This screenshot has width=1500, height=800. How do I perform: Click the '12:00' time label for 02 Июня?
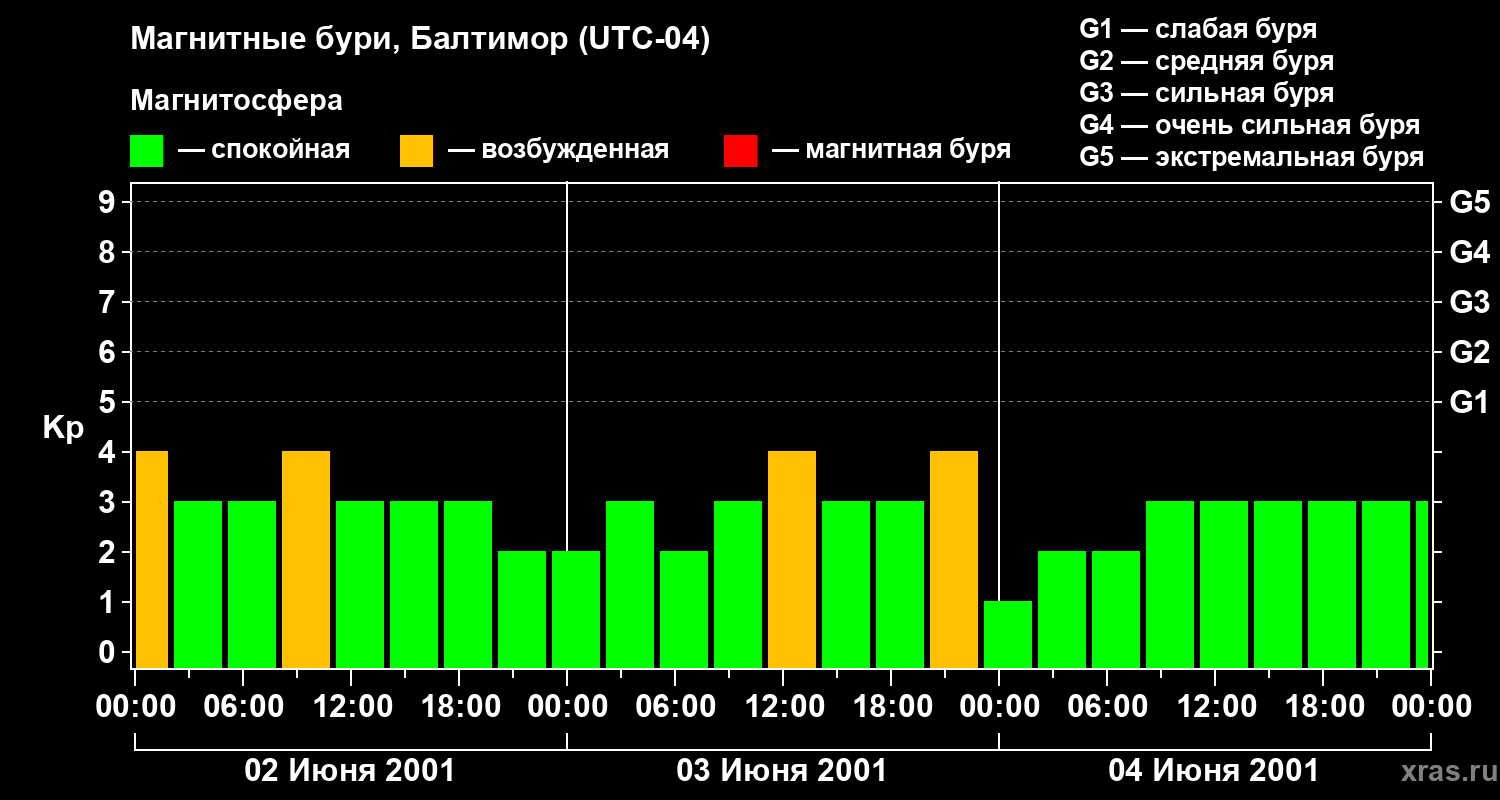[x=351, y=707]
